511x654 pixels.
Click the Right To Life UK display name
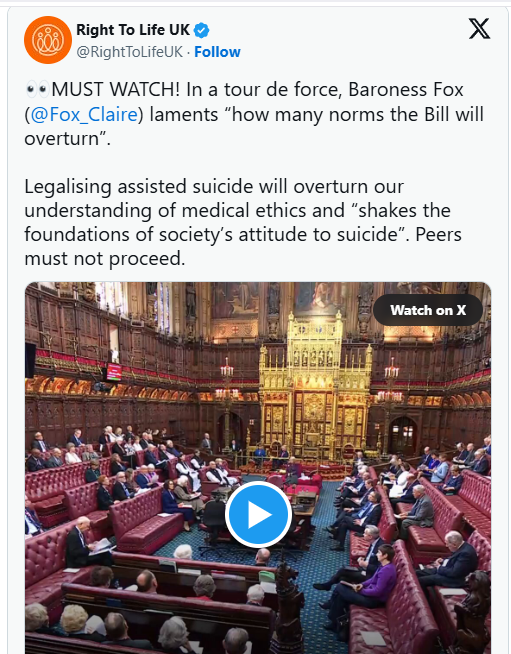[133, 30]
